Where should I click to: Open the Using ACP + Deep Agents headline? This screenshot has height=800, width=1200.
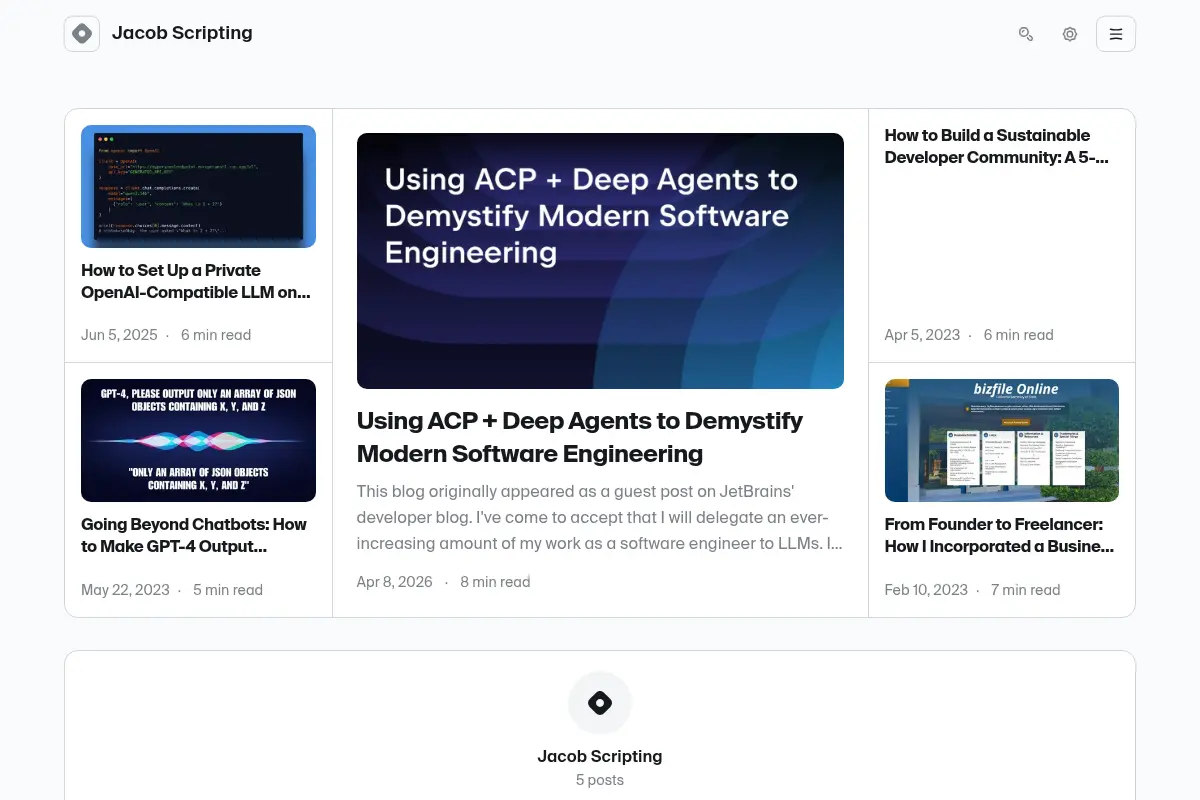580,437
